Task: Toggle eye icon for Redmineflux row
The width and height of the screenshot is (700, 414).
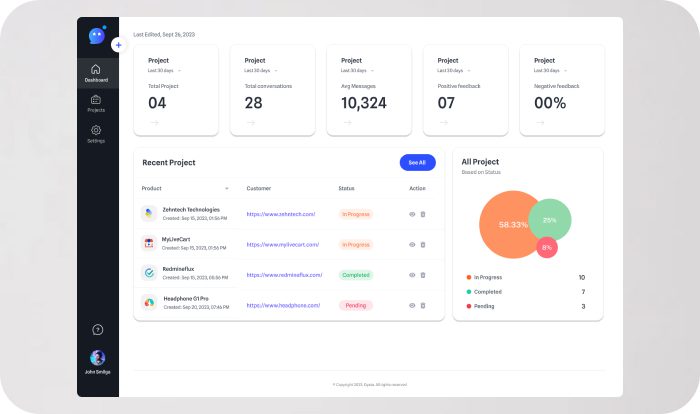Action: coord(411,274)
